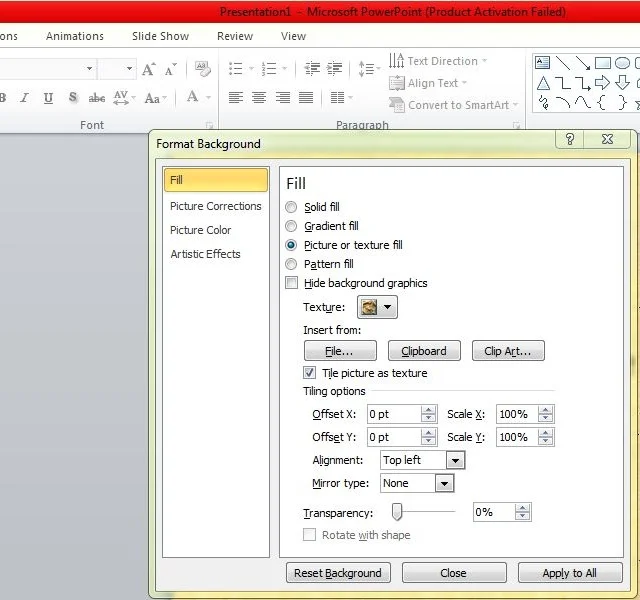Screen dimensions: 640x600
Task: Open the Line Spacing options
Action: [x=369, y=69]
